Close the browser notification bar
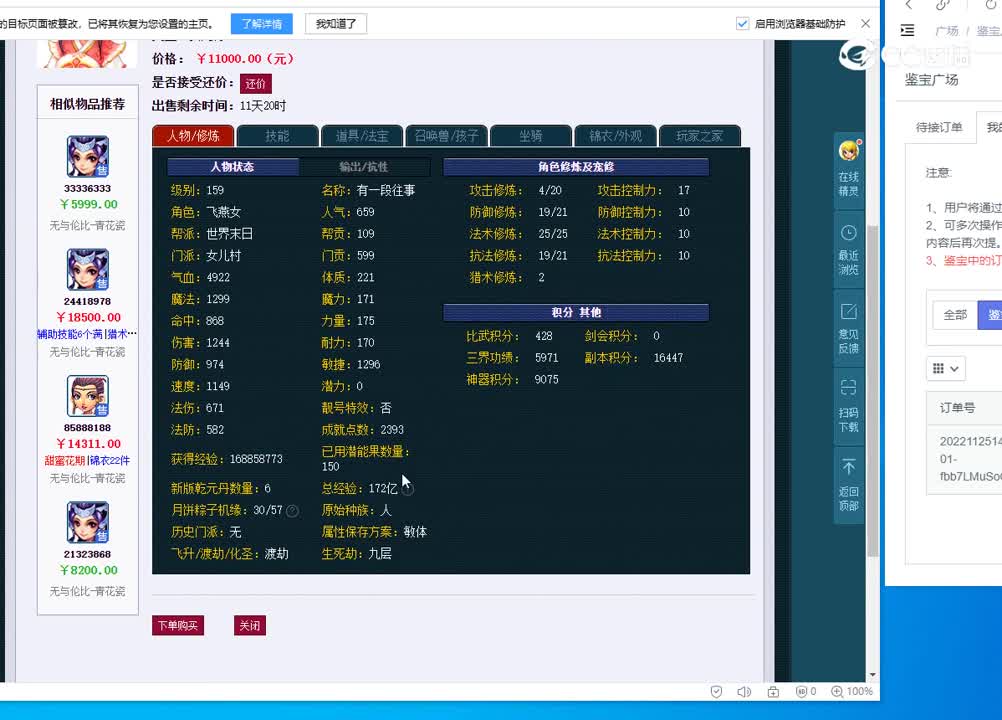This screenshot has width=1002, height=720. [x=865, y=24]
